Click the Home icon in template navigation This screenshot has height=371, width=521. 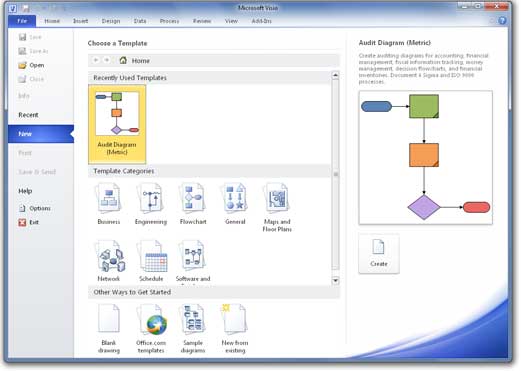click(123, 60)
